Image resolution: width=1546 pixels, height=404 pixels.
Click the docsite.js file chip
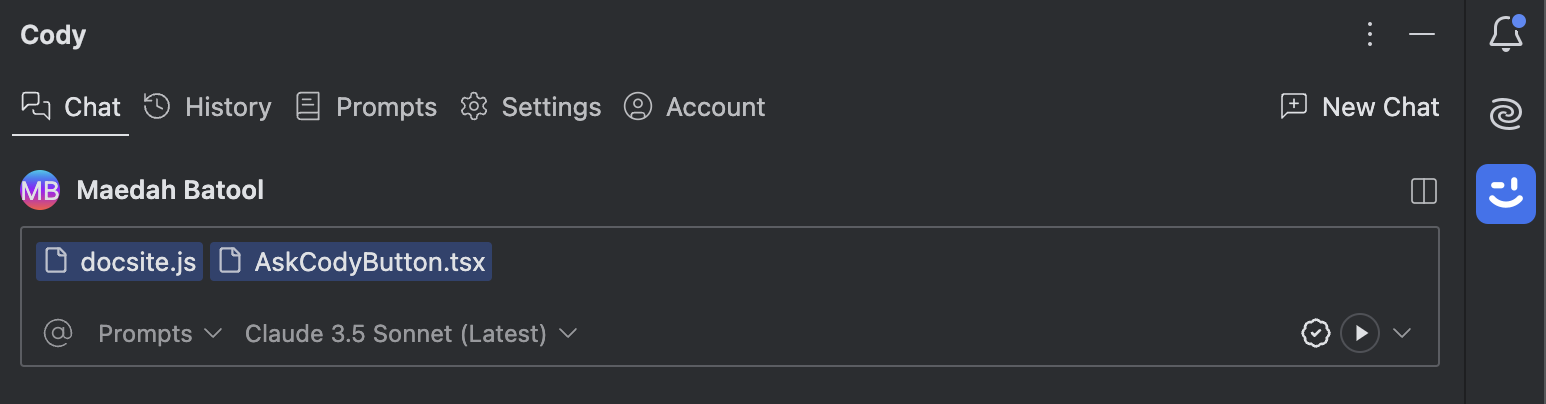(120, 262)
